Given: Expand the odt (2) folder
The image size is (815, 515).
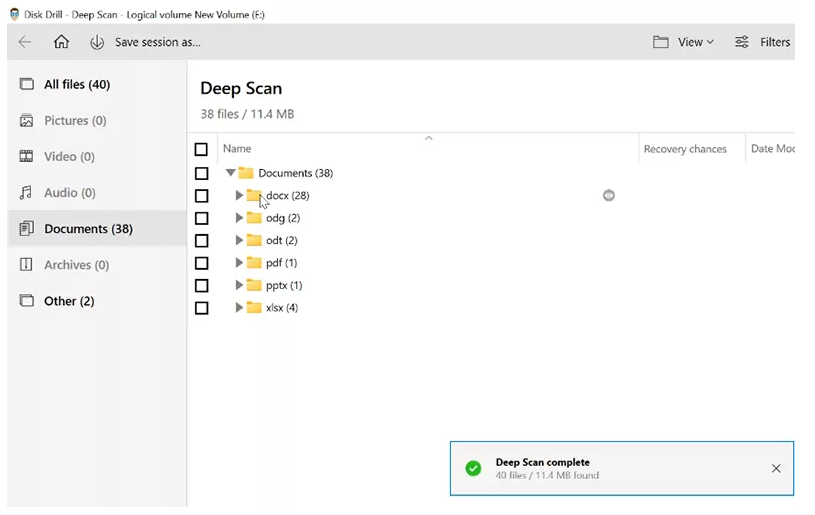Looking at the screenshot, I should 239,240.
